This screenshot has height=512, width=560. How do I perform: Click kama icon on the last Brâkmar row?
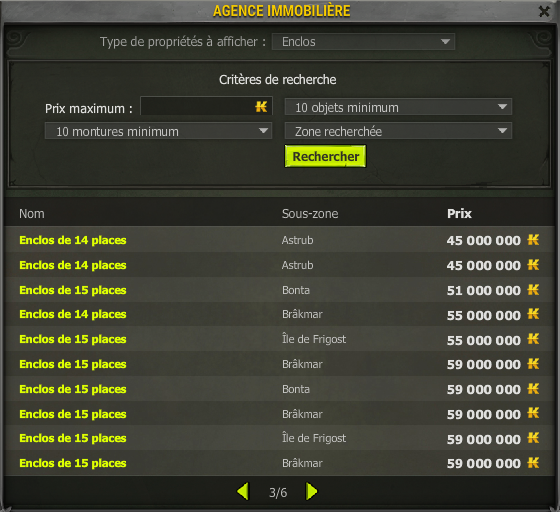(533, 463)
